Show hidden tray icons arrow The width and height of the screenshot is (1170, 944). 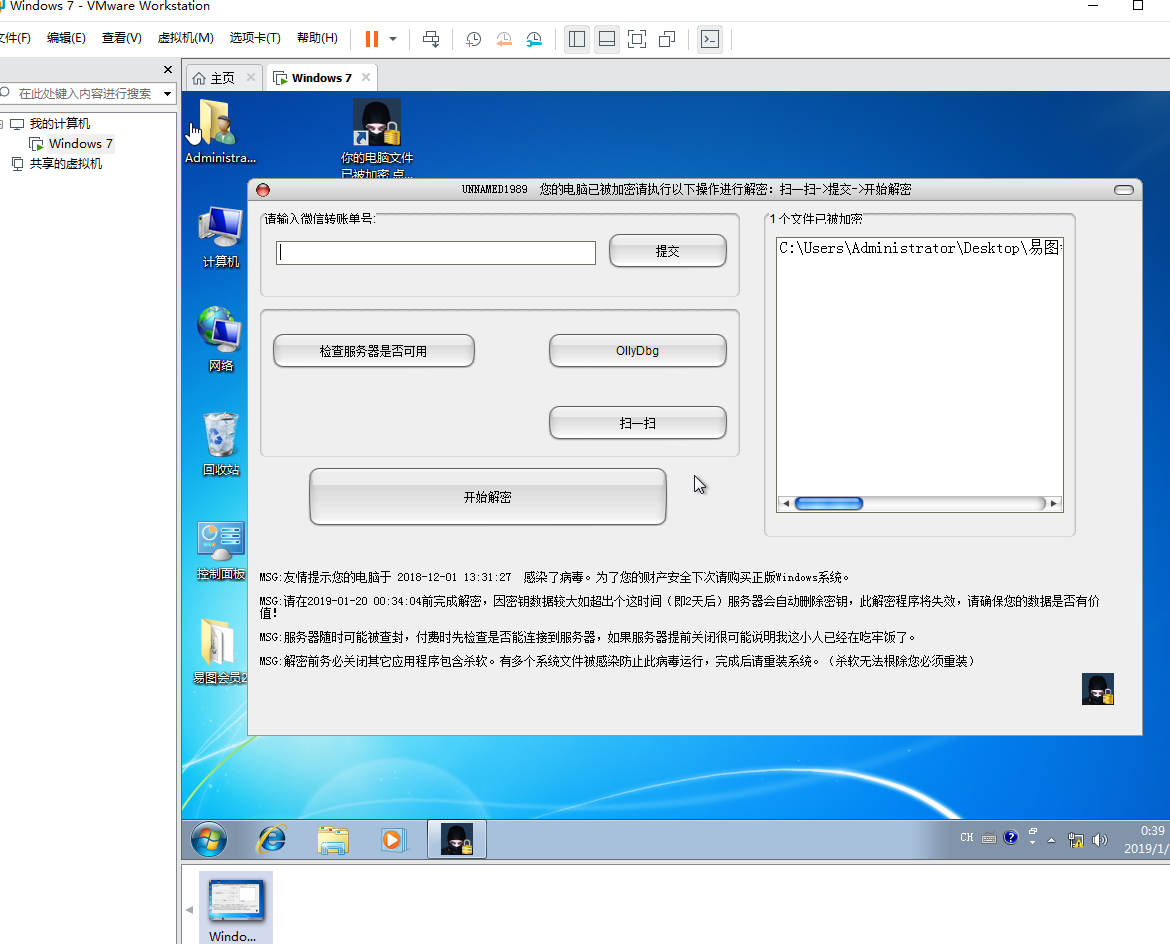click(x=1051, y=840)
